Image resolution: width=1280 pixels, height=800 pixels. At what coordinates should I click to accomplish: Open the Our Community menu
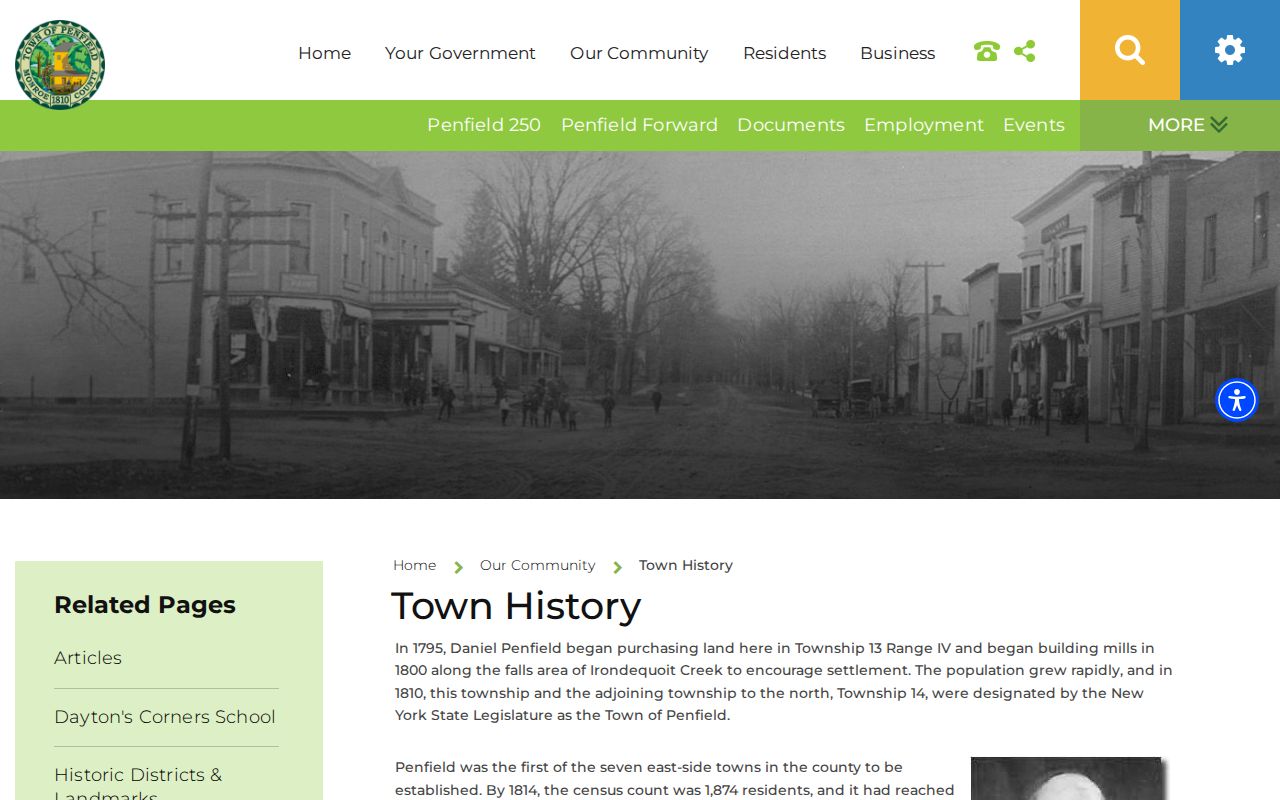click(639, 53)
